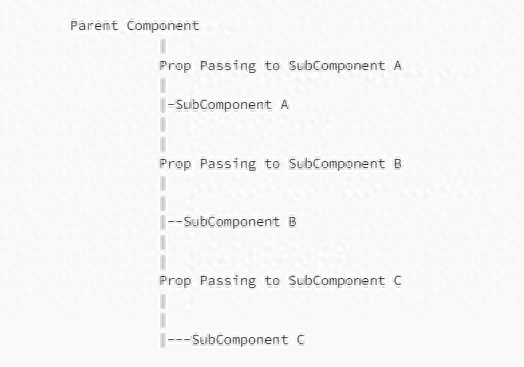
Task: Click the 'Parent Component' root label
Action: [x=135, y=26]
